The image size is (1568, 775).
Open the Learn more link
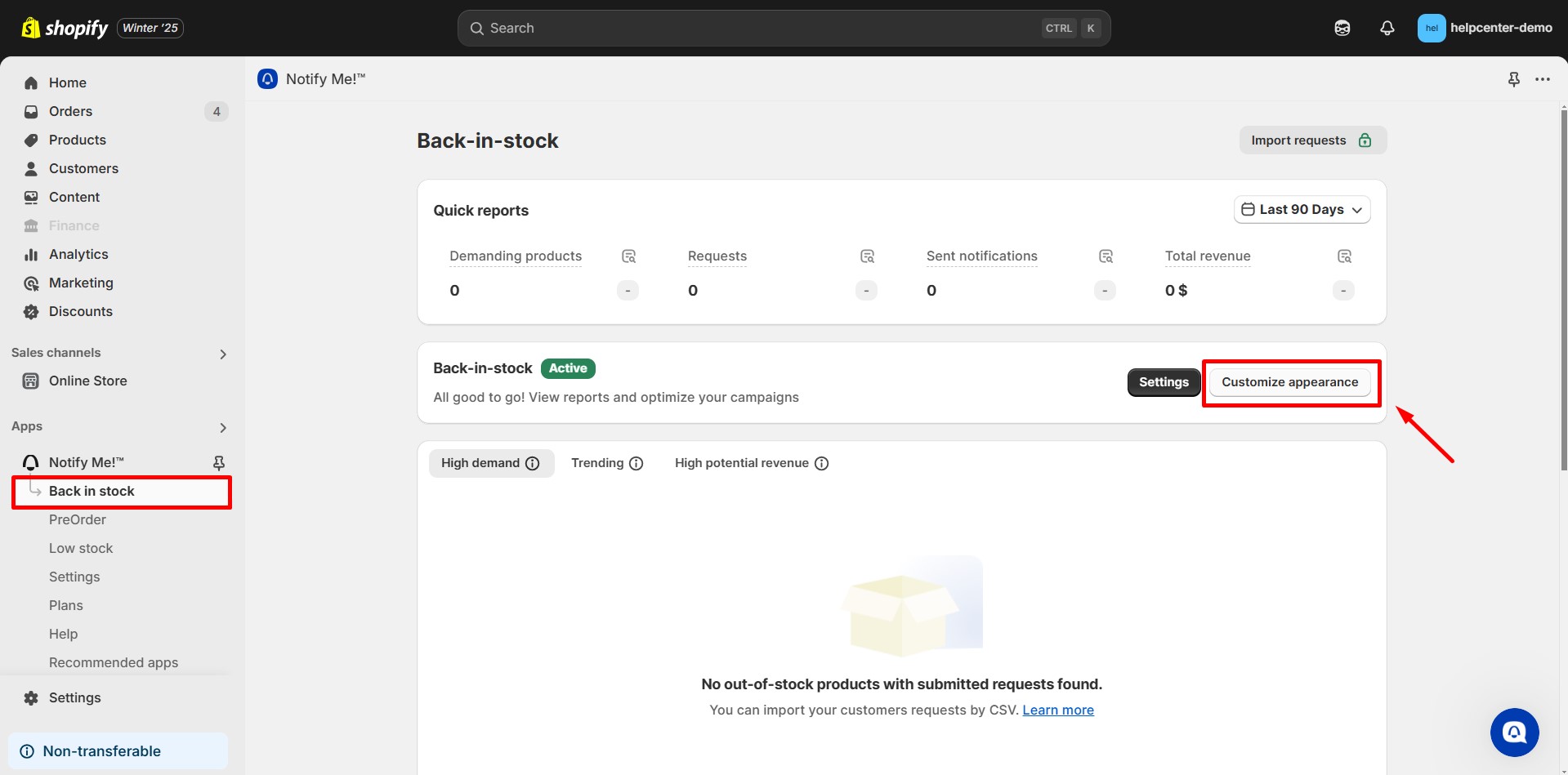point(1057,710)
